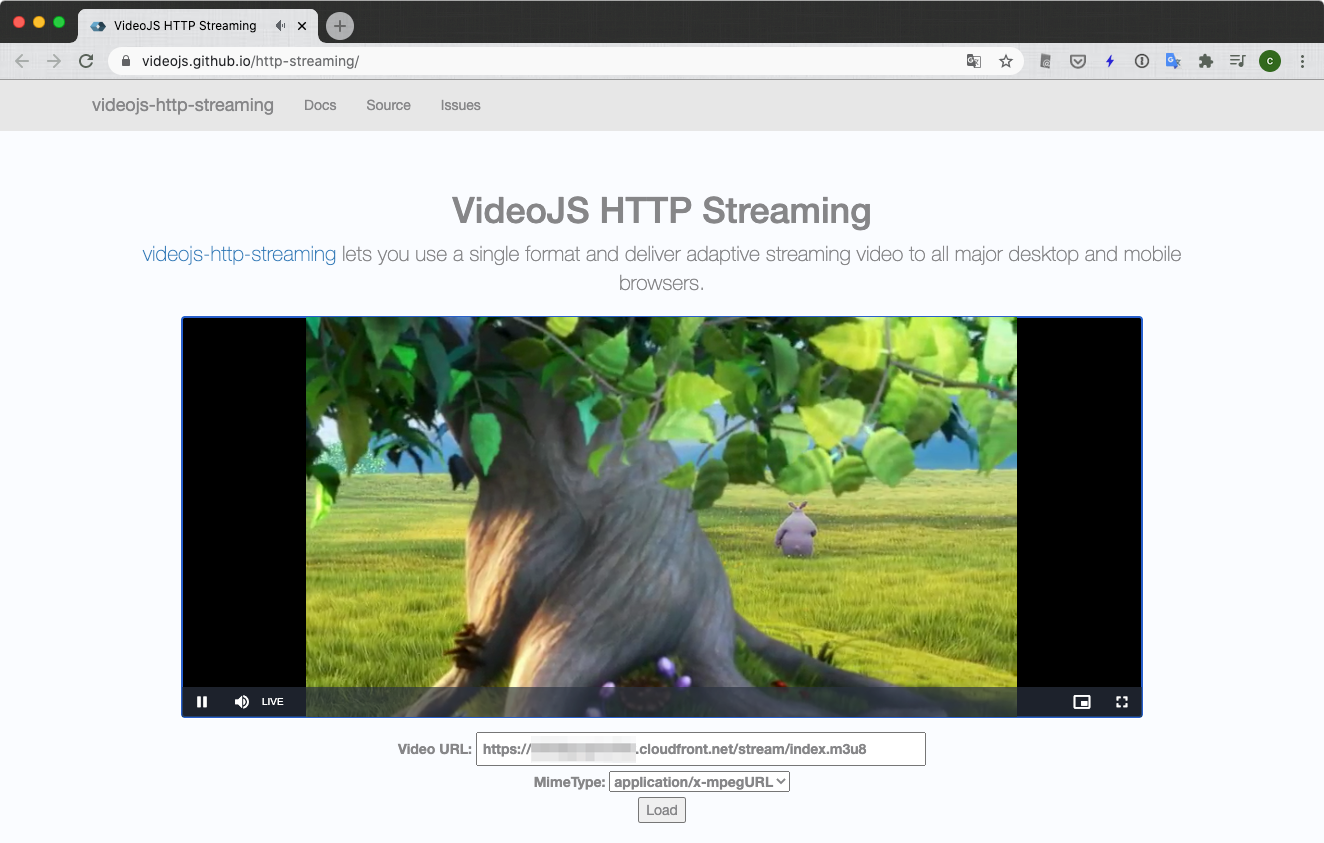
Task: Open the Issues navigation link
Action: (461, 105)
